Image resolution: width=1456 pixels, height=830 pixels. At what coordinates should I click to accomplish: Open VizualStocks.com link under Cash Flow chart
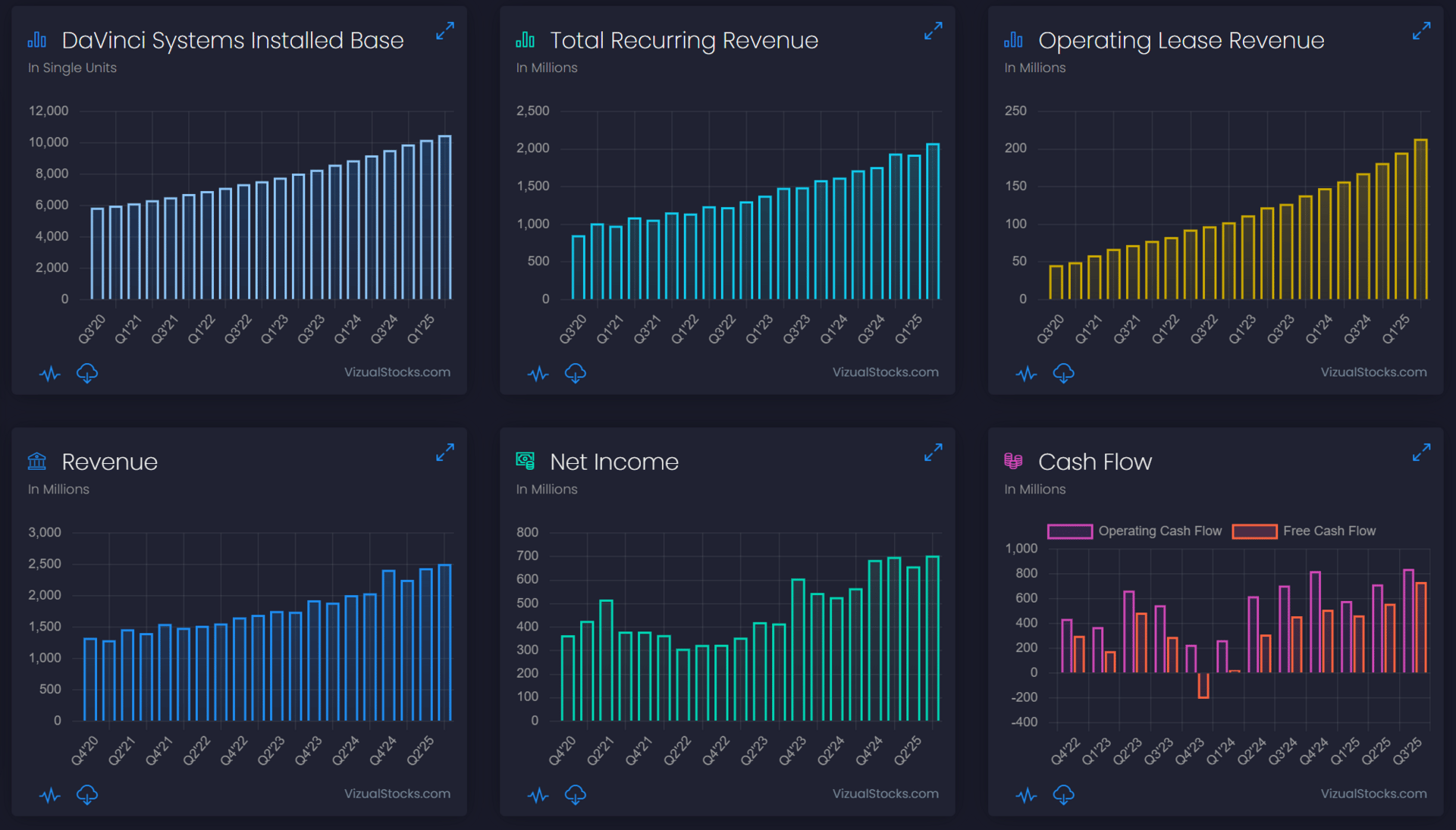(x=1373, y=794)
